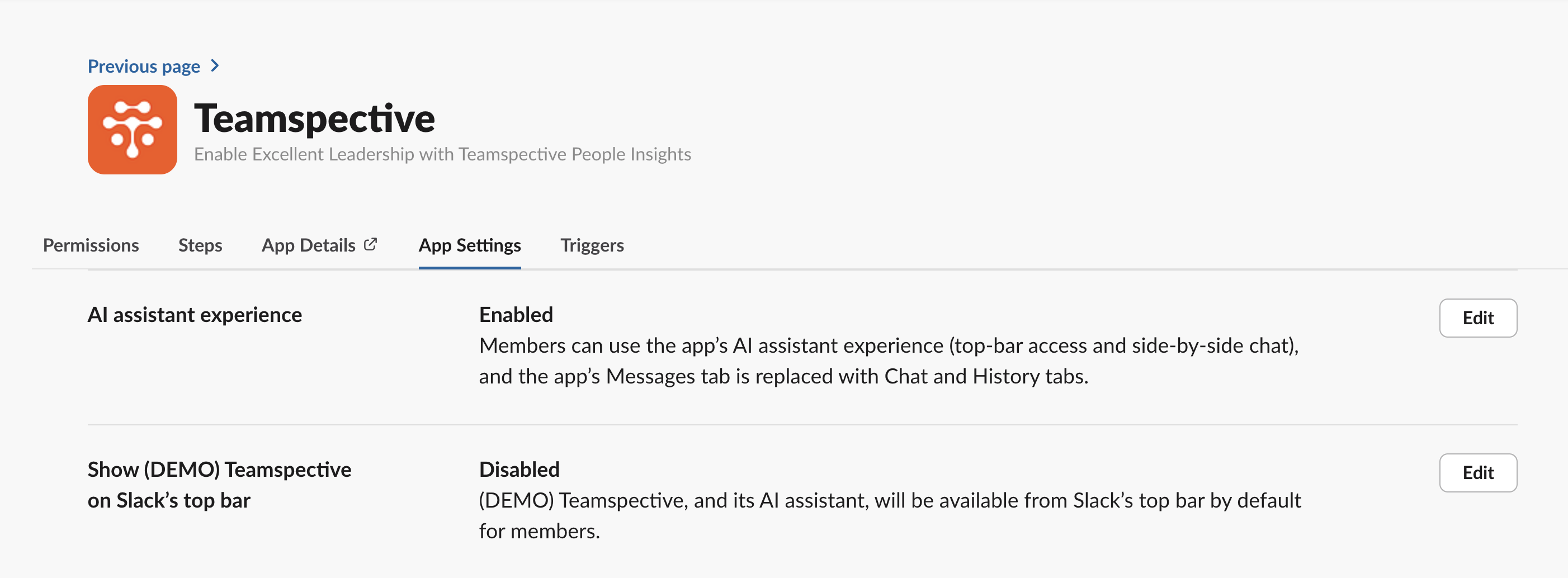Switch to the Steps tab

coord(200,245)
